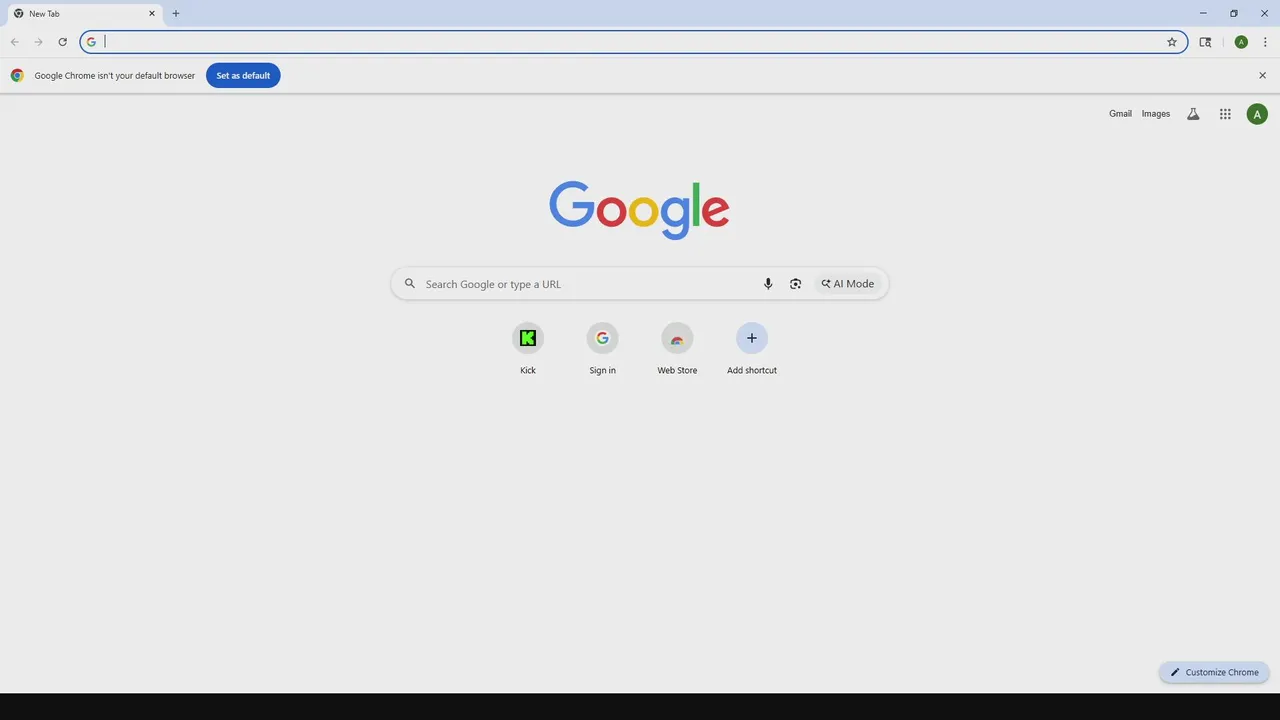
Task: Open the Sign in shortcut
Action: click(x=602, y=349)
